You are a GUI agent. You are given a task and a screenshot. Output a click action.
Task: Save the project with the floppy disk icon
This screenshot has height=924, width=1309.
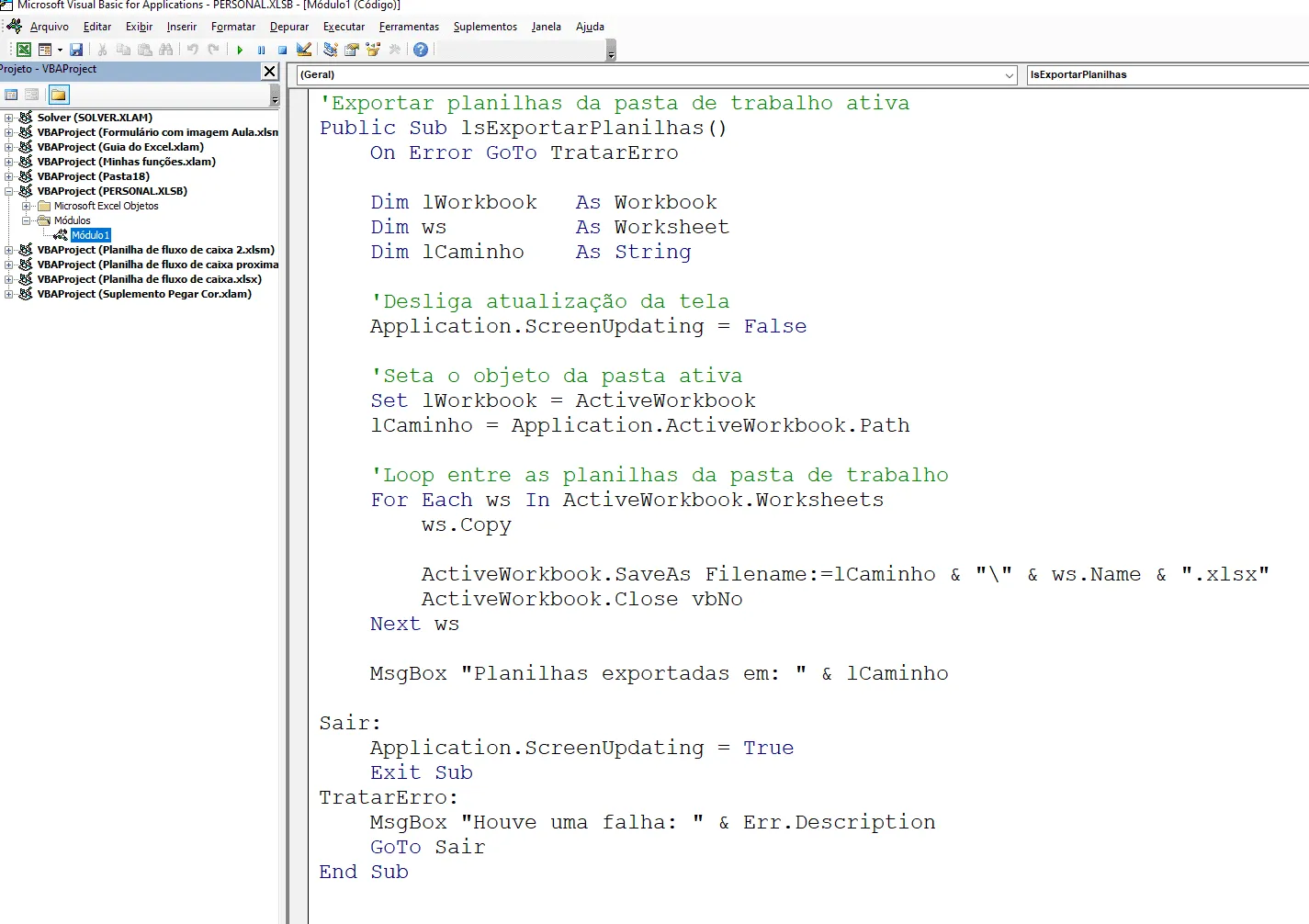76,50
